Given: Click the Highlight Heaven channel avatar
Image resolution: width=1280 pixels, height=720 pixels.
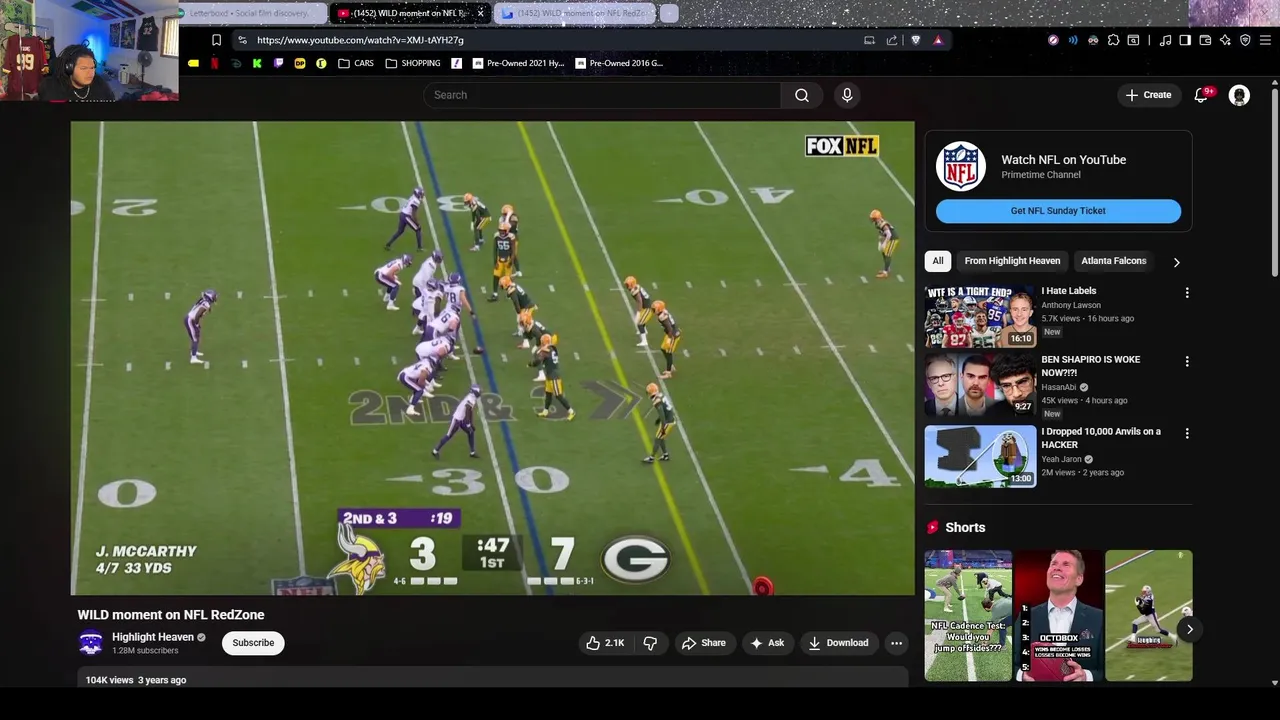Looking at the screenshot, I should point(91,643).
